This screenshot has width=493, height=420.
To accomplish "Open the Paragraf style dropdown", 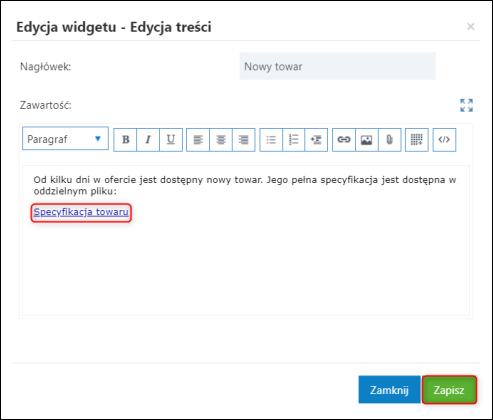I will tap(65, 138).
